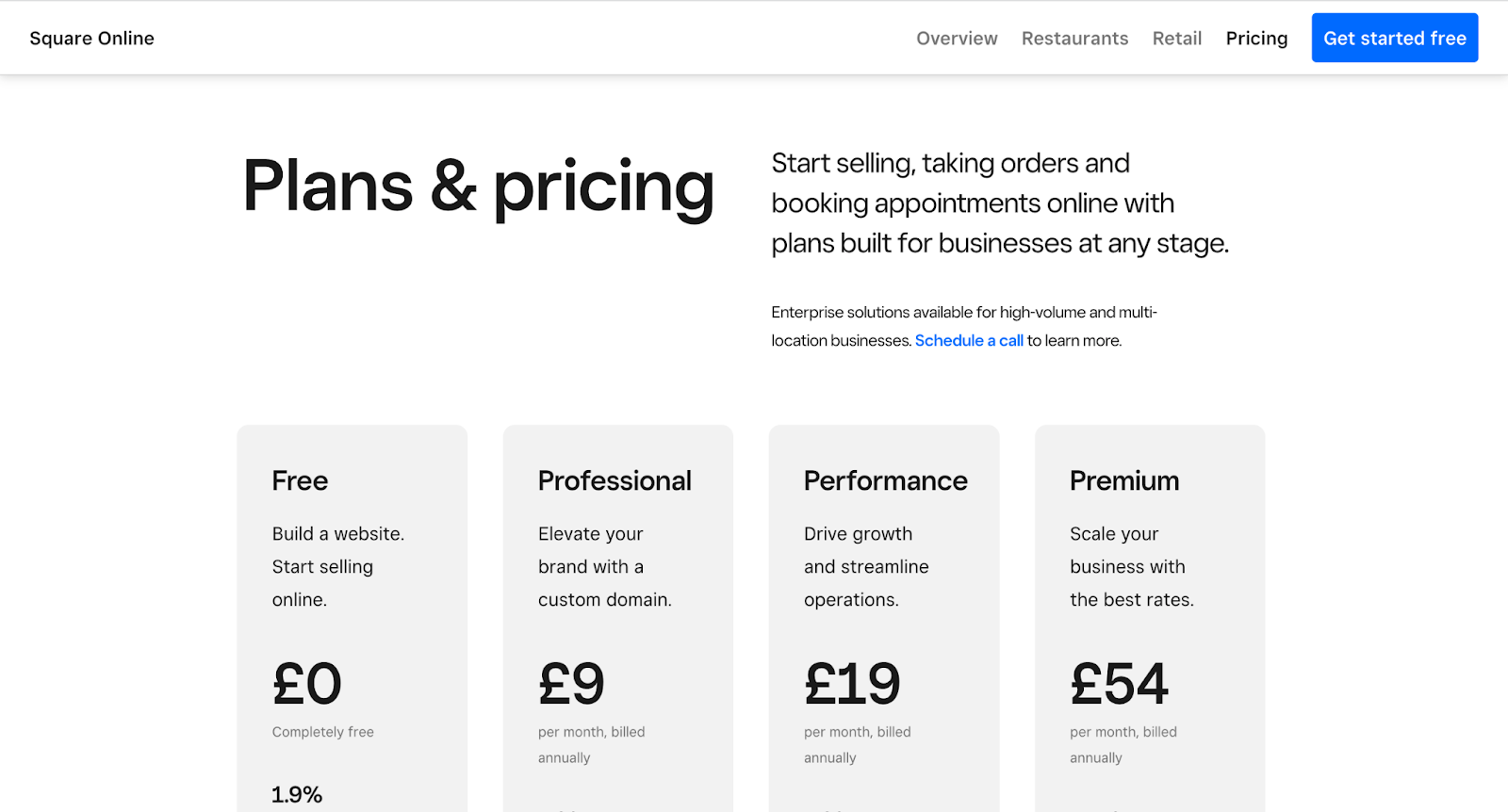Click the 1.9% rate in Free card
Image resolution: width=1508 pixels, height=812 pixels.
pyautogui.click(x=297, y=795)
